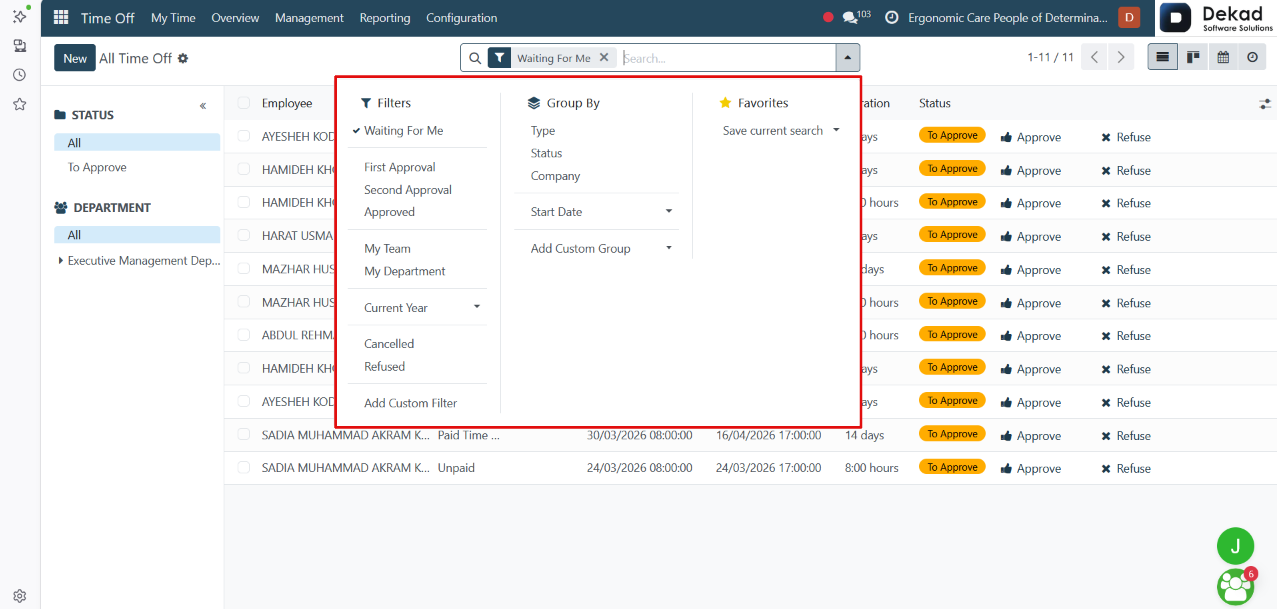
Task: Open the user avatar D menu
Action: tap(1129, 17)
